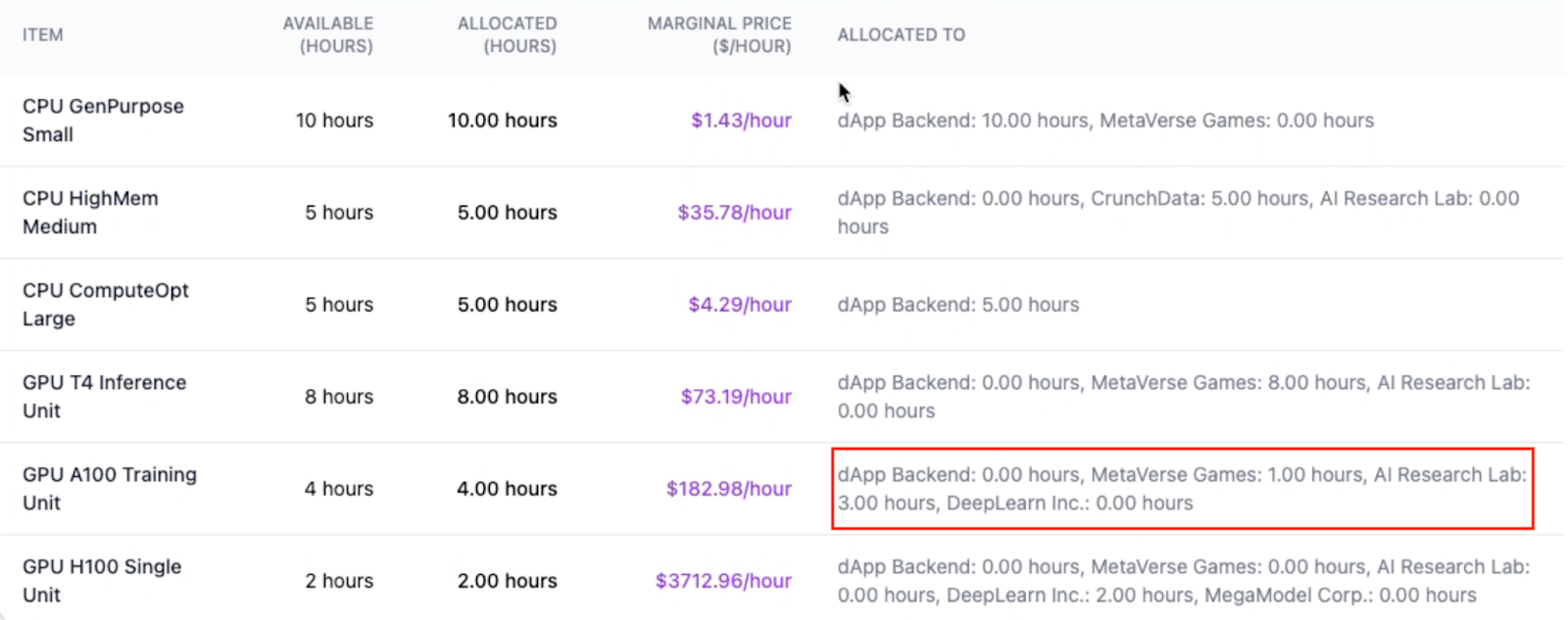The height and width of the screenshot is (620, 1568).
Task: Select the GPU H100 Single Unit name
Action: pos(102,581)
